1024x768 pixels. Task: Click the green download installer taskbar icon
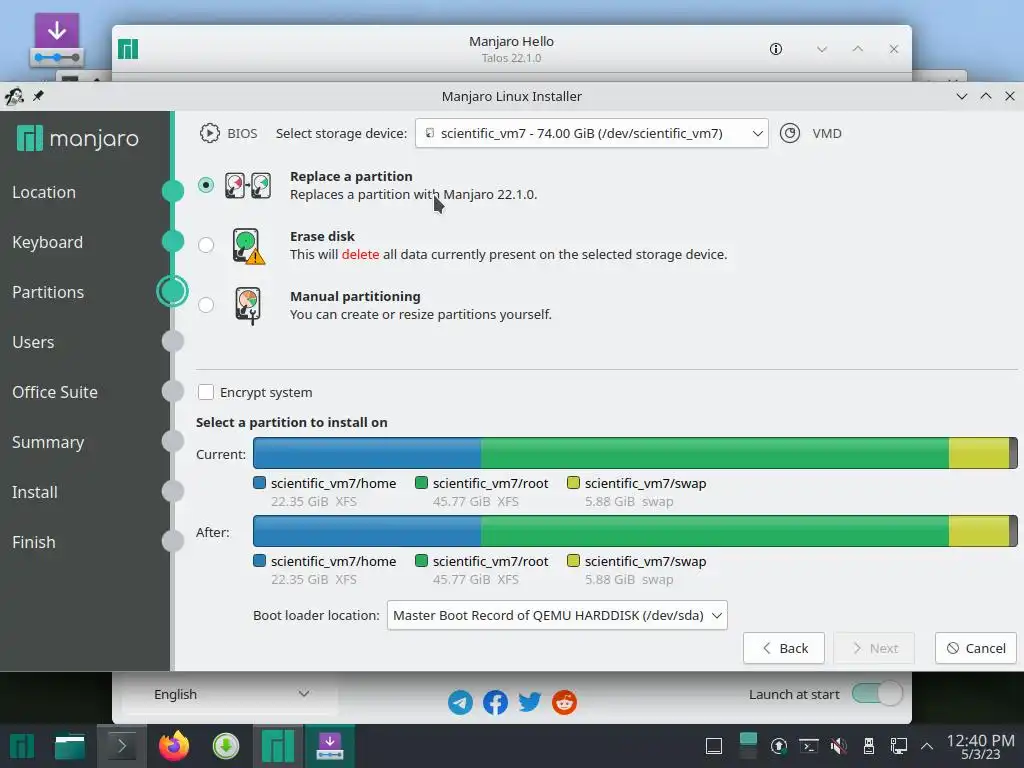pyautogui.click(x=226, y=746)
